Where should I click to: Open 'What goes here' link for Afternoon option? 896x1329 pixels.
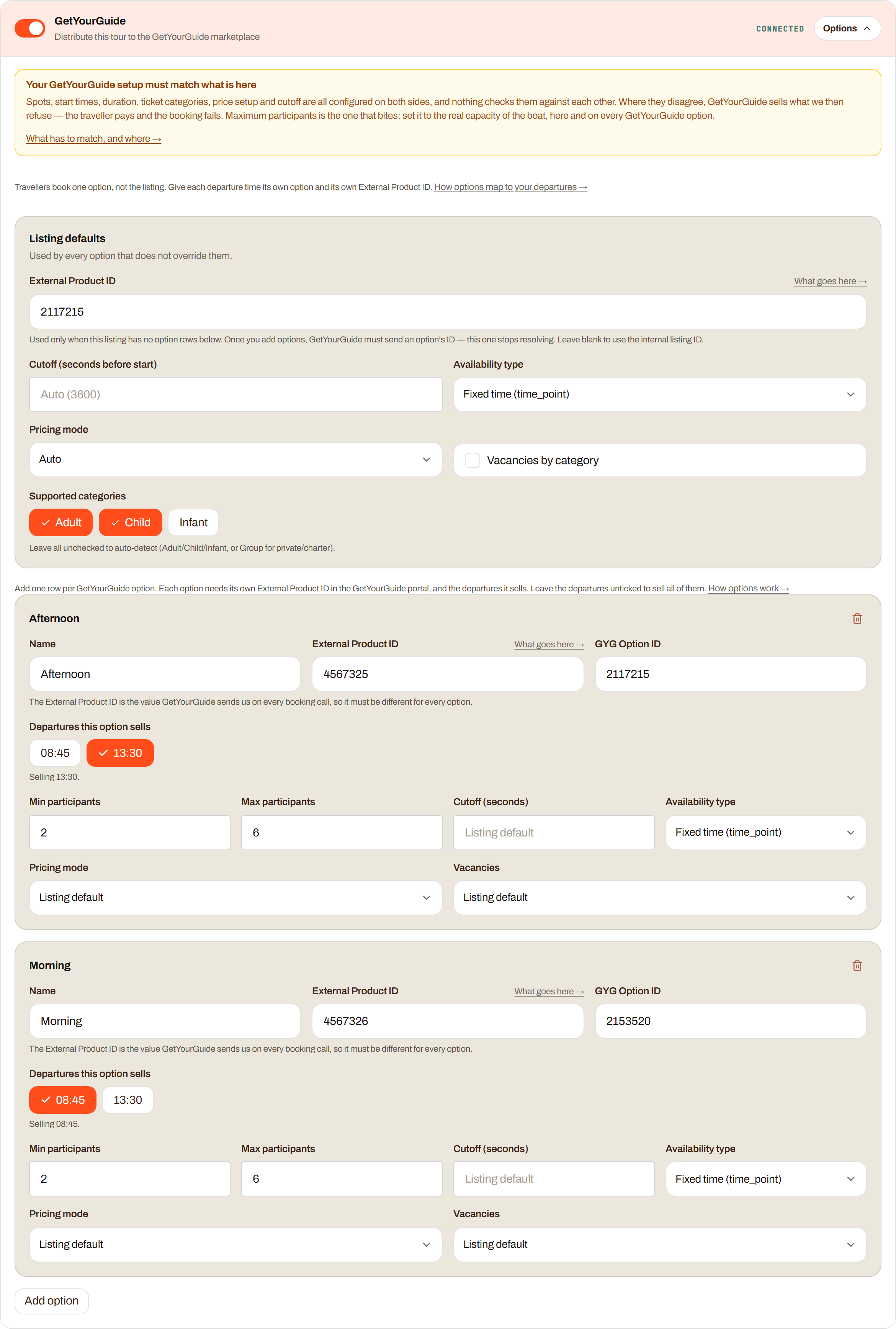[x=549, y=644]
